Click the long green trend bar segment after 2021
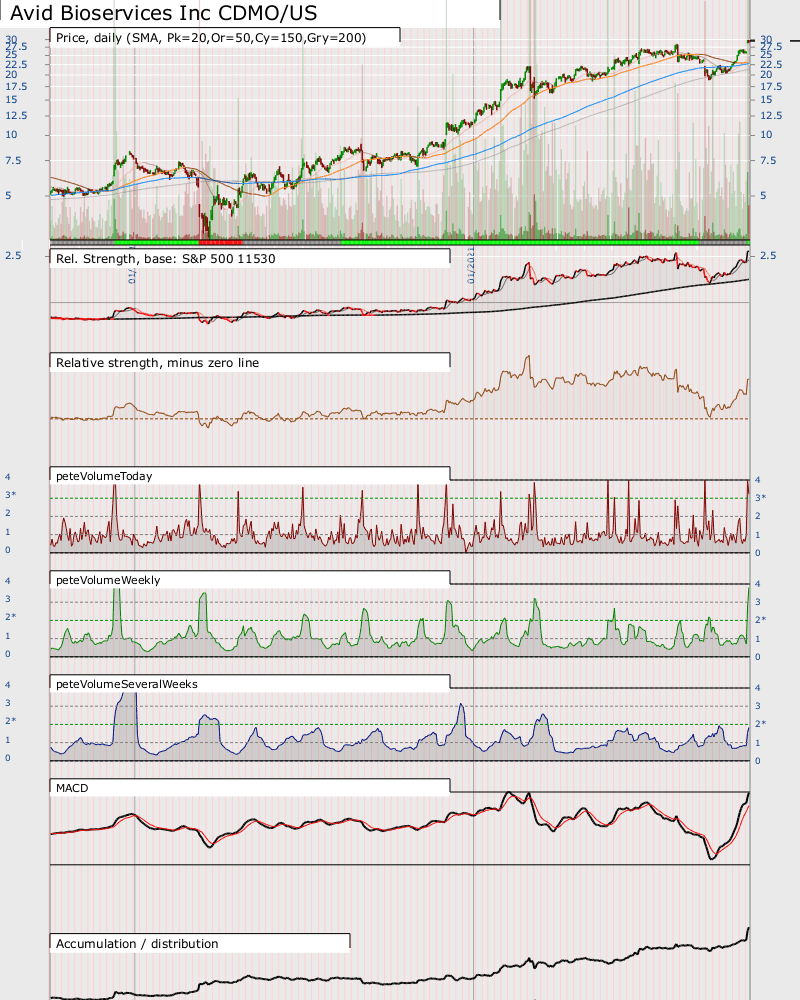This screenshot has width=800, height=1000. 519,242
